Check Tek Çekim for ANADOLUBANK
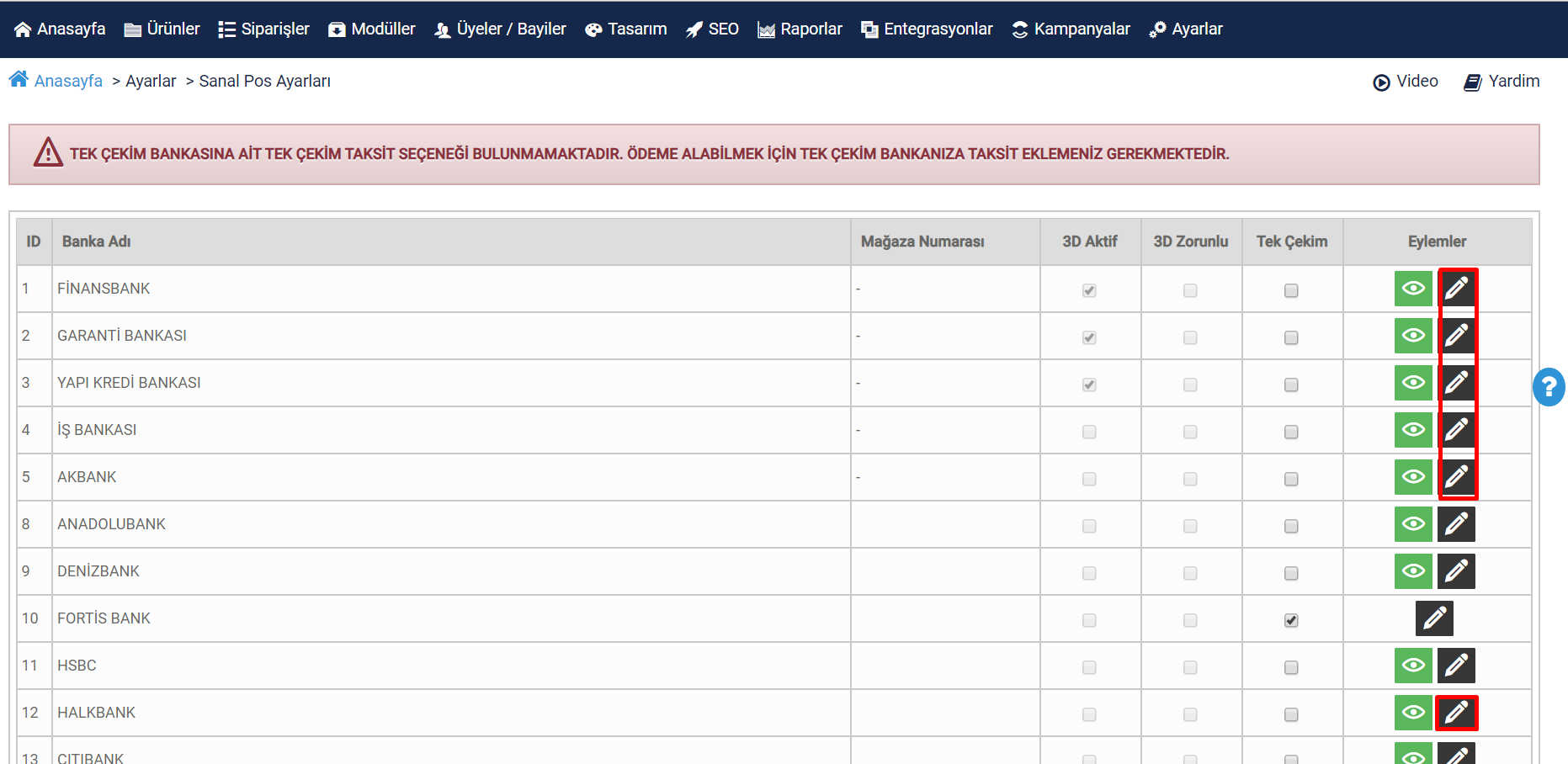The image size is (1568, 764). pos(1291,526)
